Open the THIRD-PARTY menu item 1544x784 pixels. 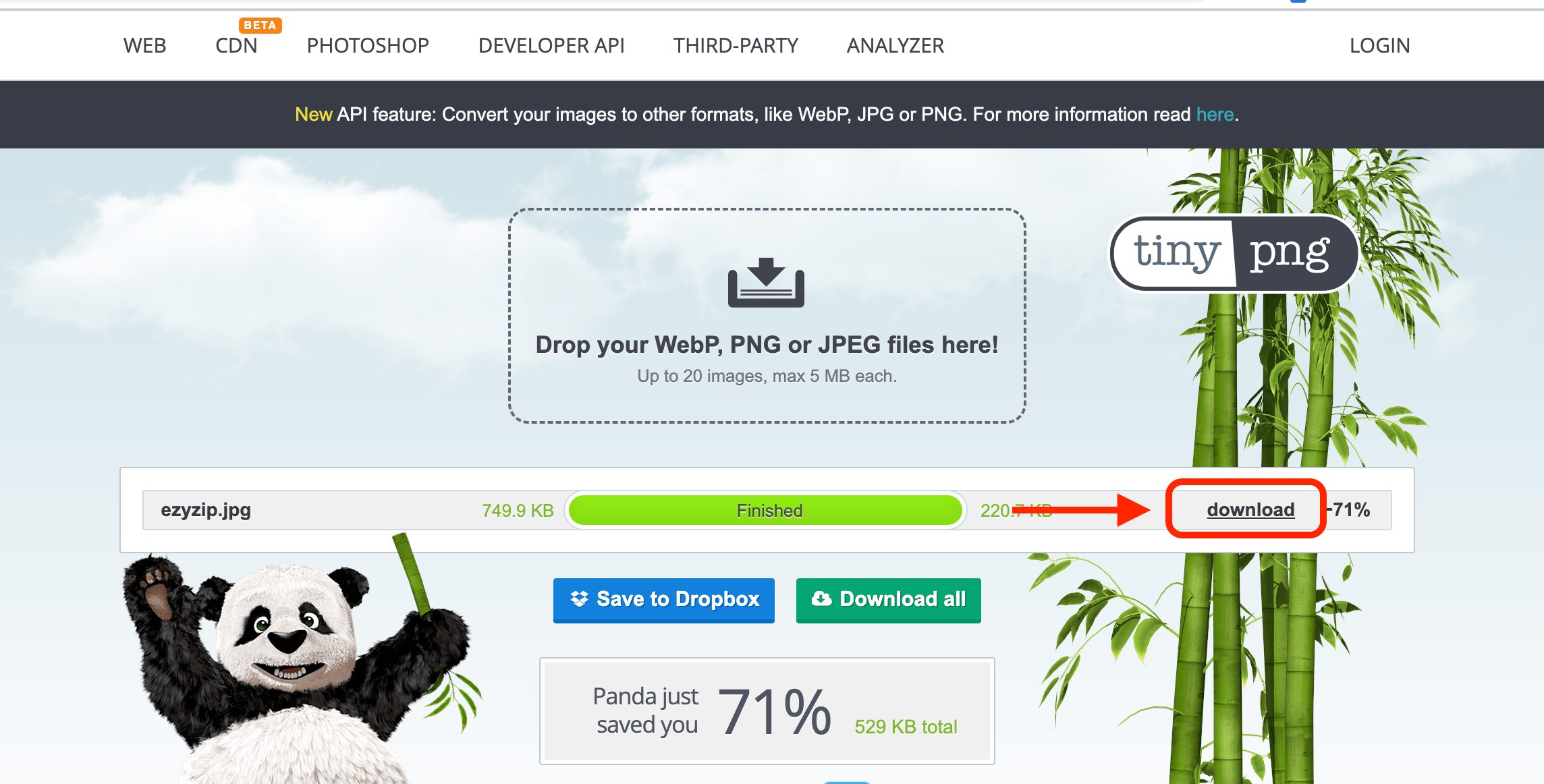pyautogui.click(x=735, y=43)
